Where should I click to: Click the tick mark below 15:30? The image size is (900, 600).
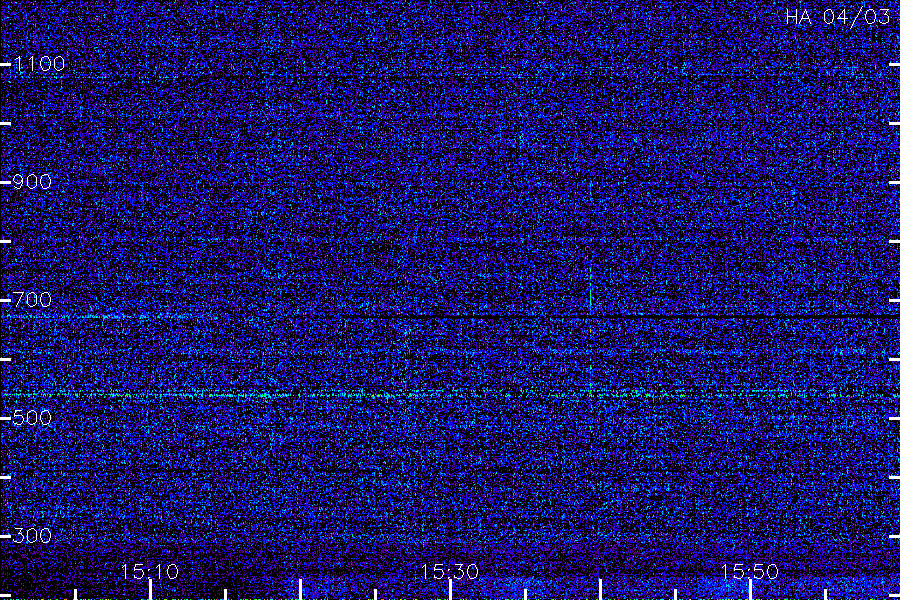pos(451,590)
